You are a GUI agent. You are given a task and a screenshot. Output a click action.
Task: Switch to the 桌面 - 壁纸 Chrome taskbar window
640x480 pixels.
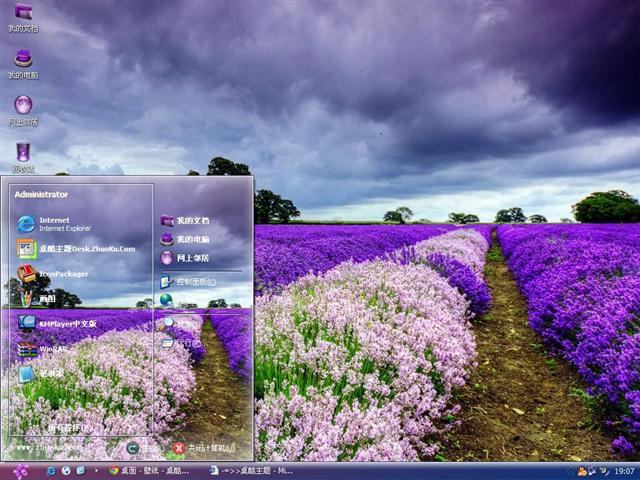[x=149, y=471]
